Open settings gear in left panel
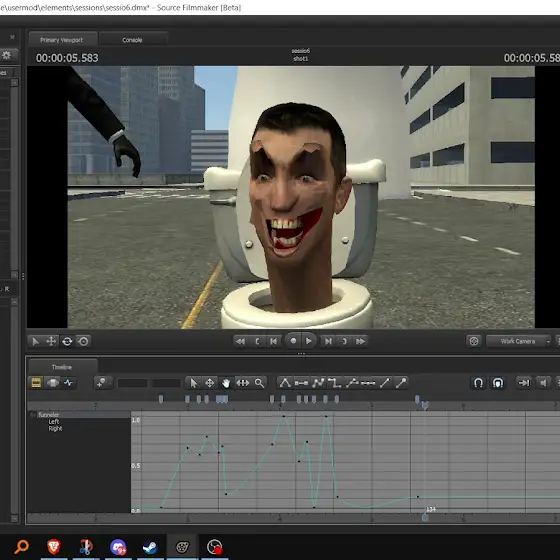Image resolution: width=560 pixels, height=560 pixels. tap(6, 55)
